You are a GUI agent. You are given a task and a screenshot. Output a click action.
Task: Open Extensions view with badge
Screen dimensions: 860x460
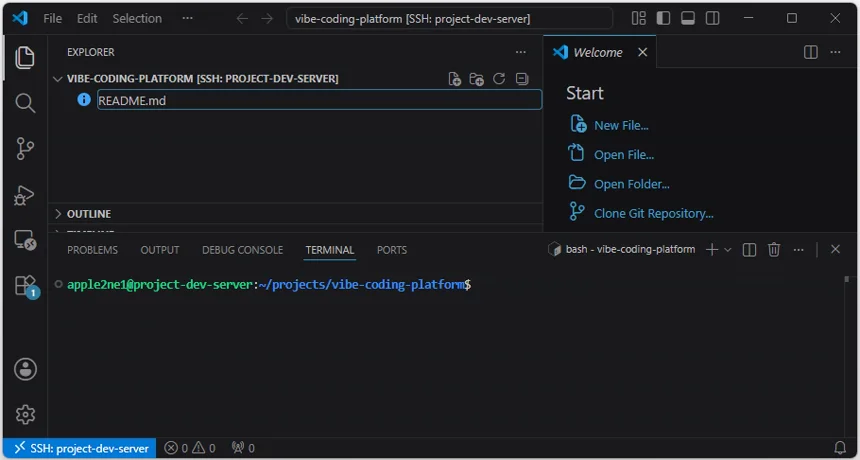tap(25, 286)
